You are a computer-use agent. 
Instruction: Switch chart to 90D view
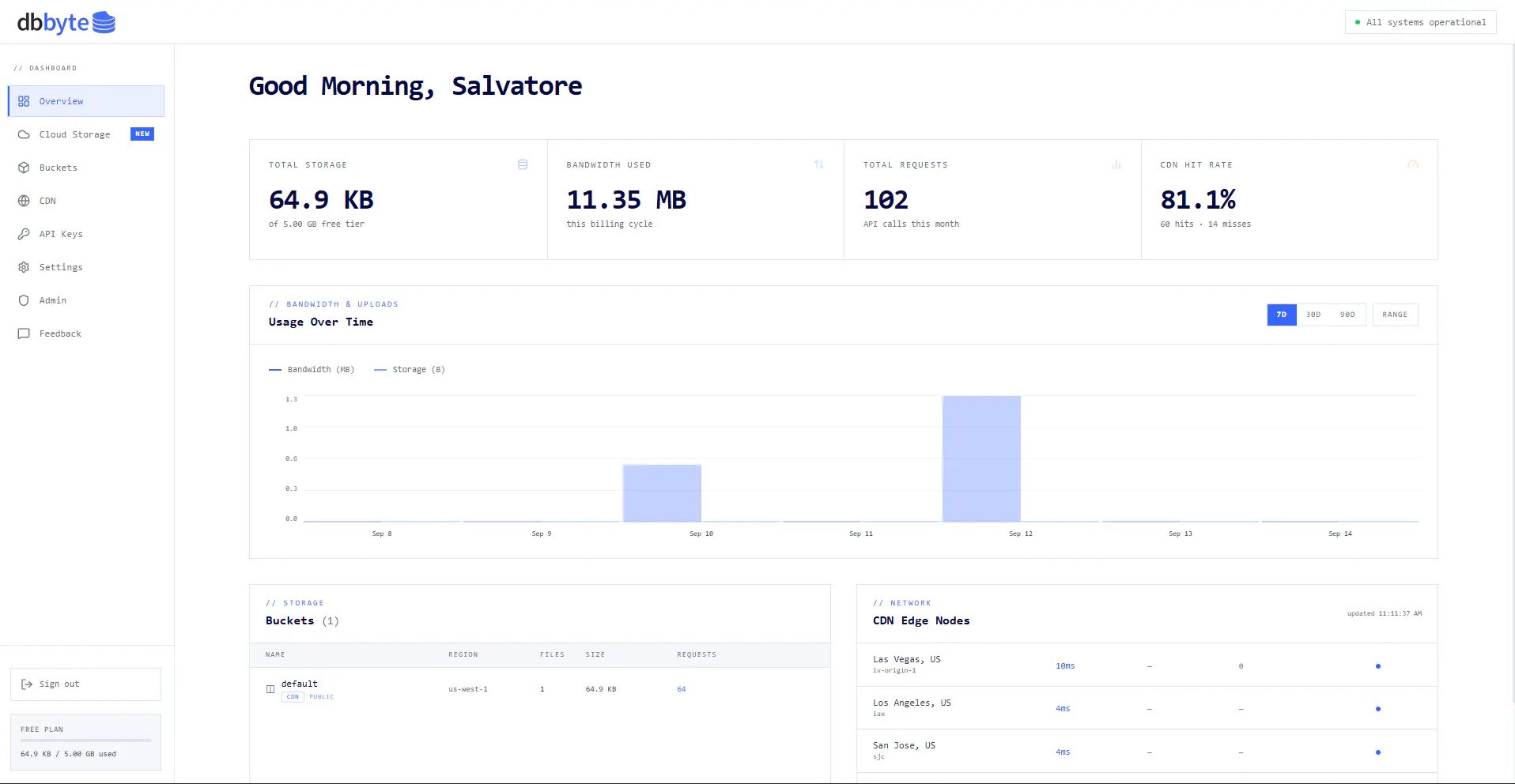pos(1348,315)
